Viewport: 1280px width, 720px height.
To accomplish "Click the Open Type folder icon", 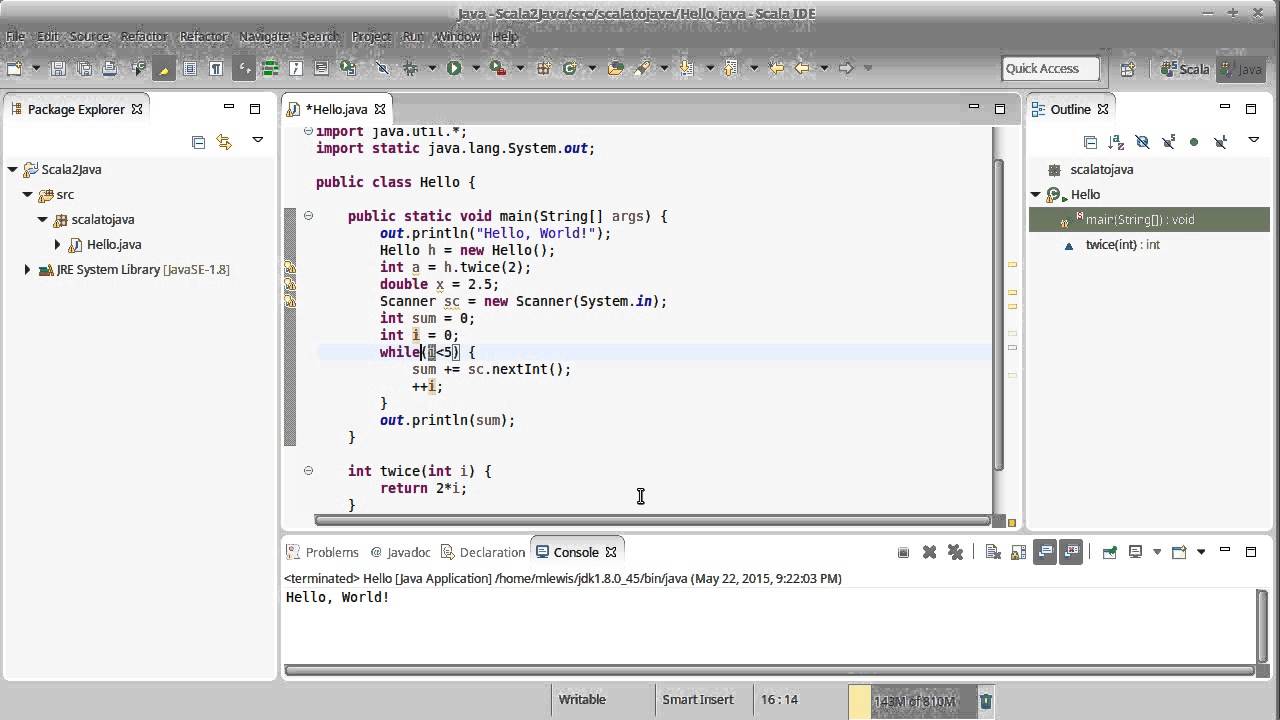I will [615, 68].
